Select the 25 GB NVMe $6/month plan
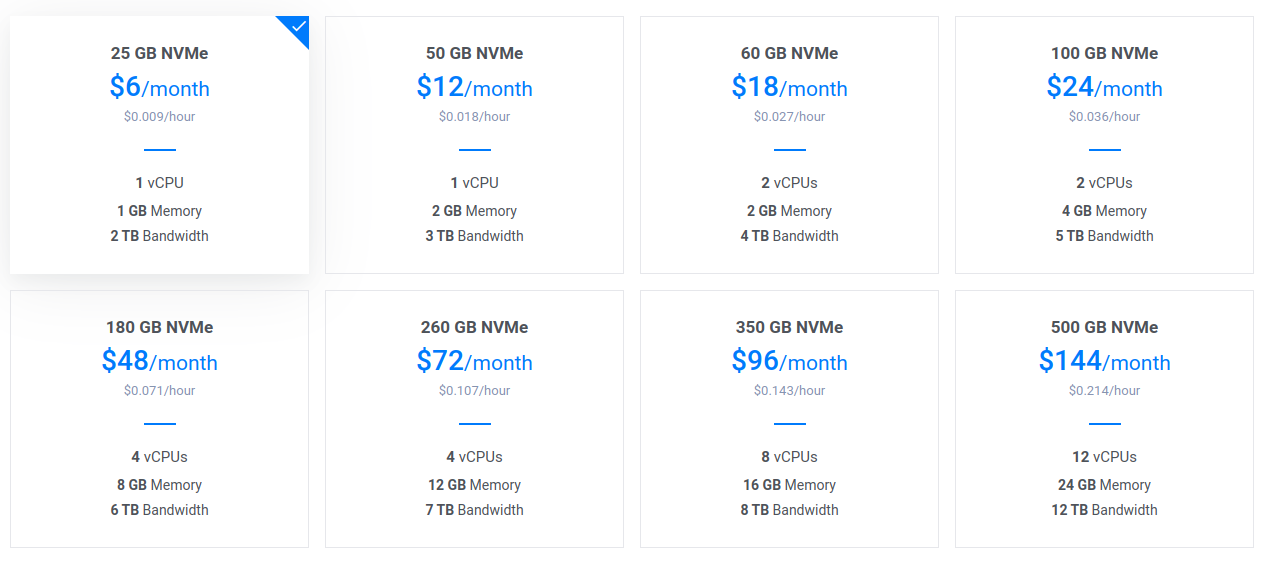Screen dimensions: 1276x568 tap(159, 145)
